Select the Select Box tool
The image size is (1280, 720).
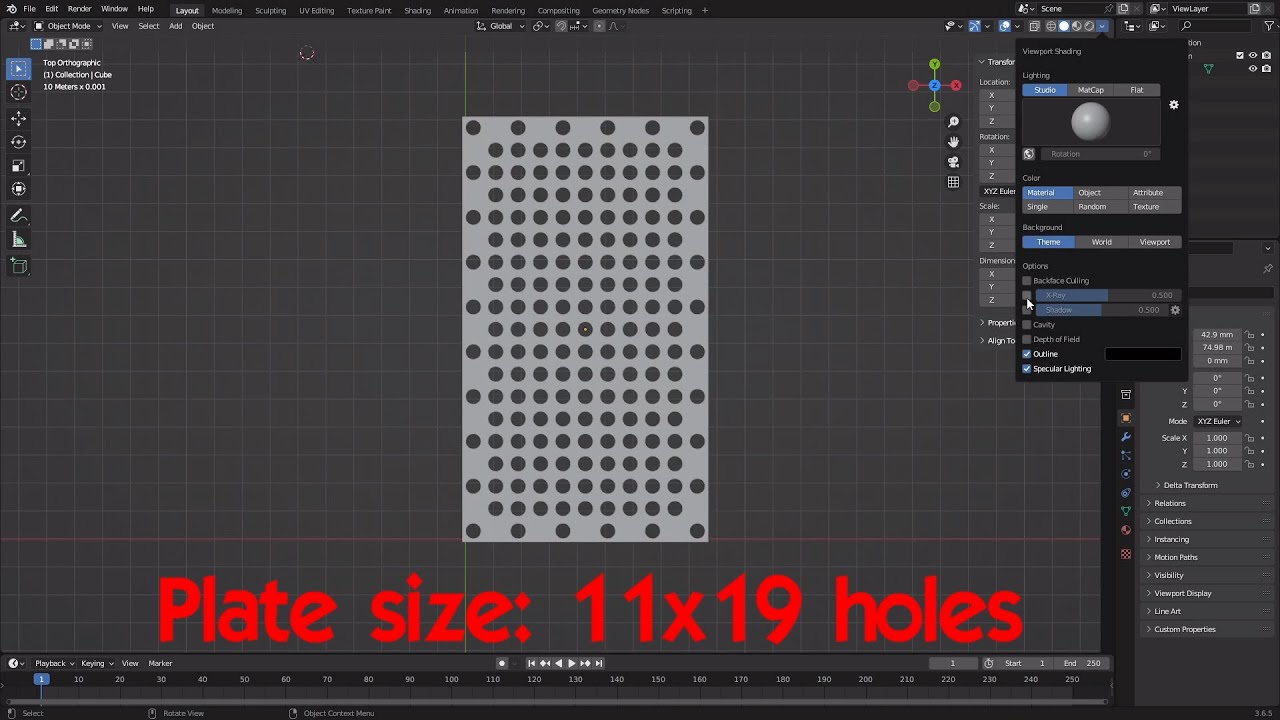point(18,69)
